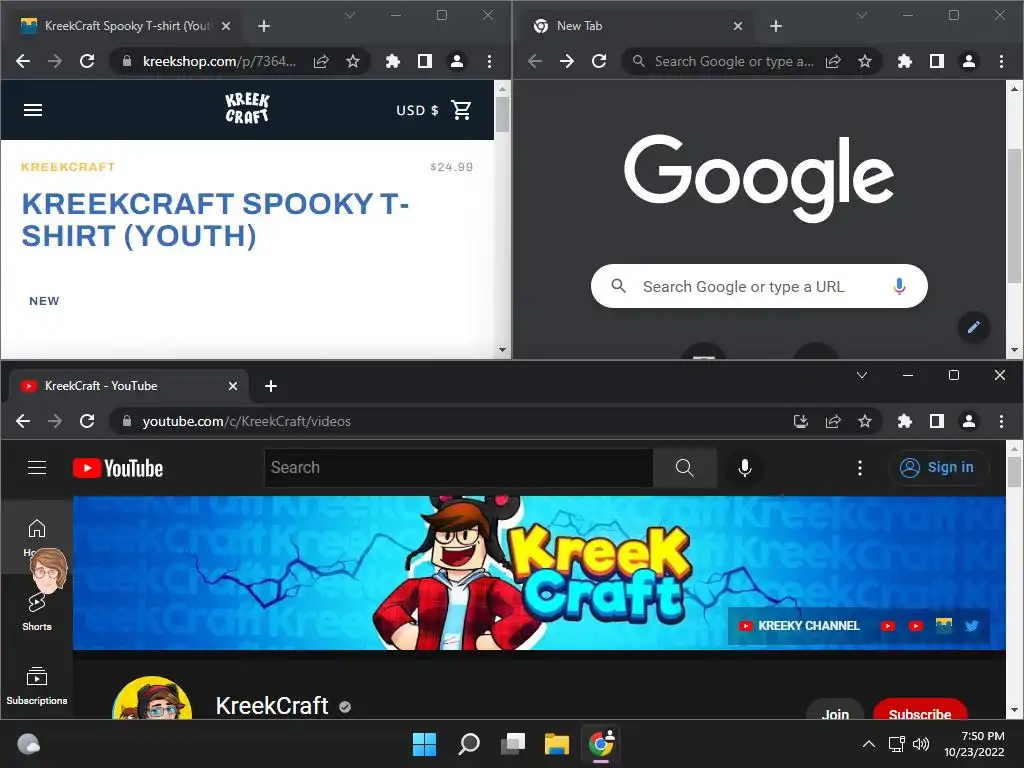Open YouTube guide hamburger menu
This screenshot has width=1024, height=768.
pos(37,468)
